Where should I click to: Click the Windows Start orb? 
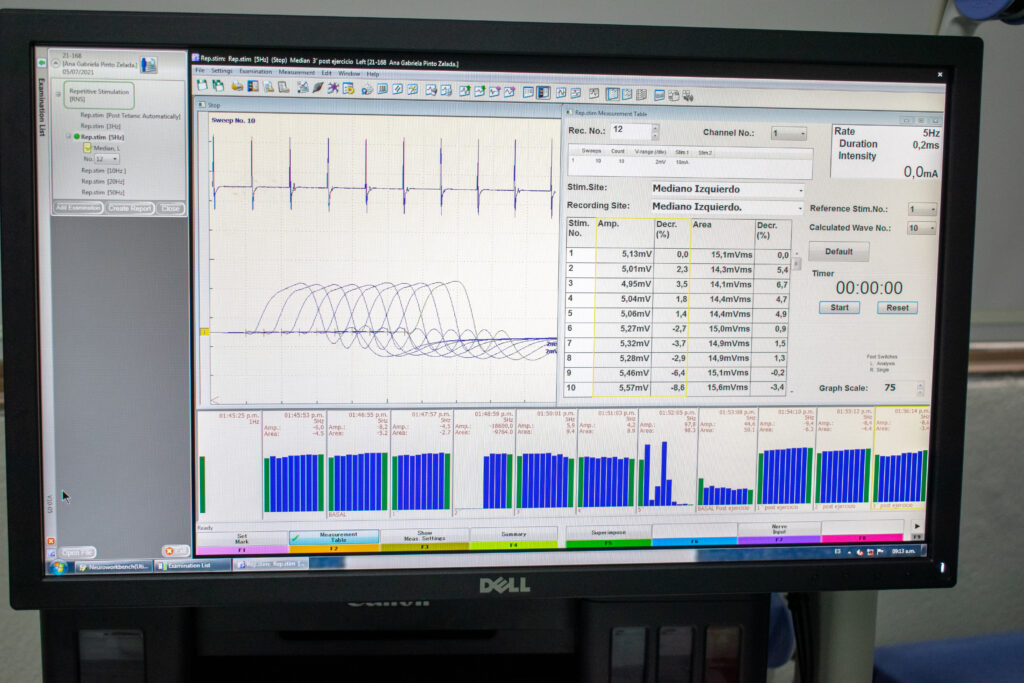57,567
